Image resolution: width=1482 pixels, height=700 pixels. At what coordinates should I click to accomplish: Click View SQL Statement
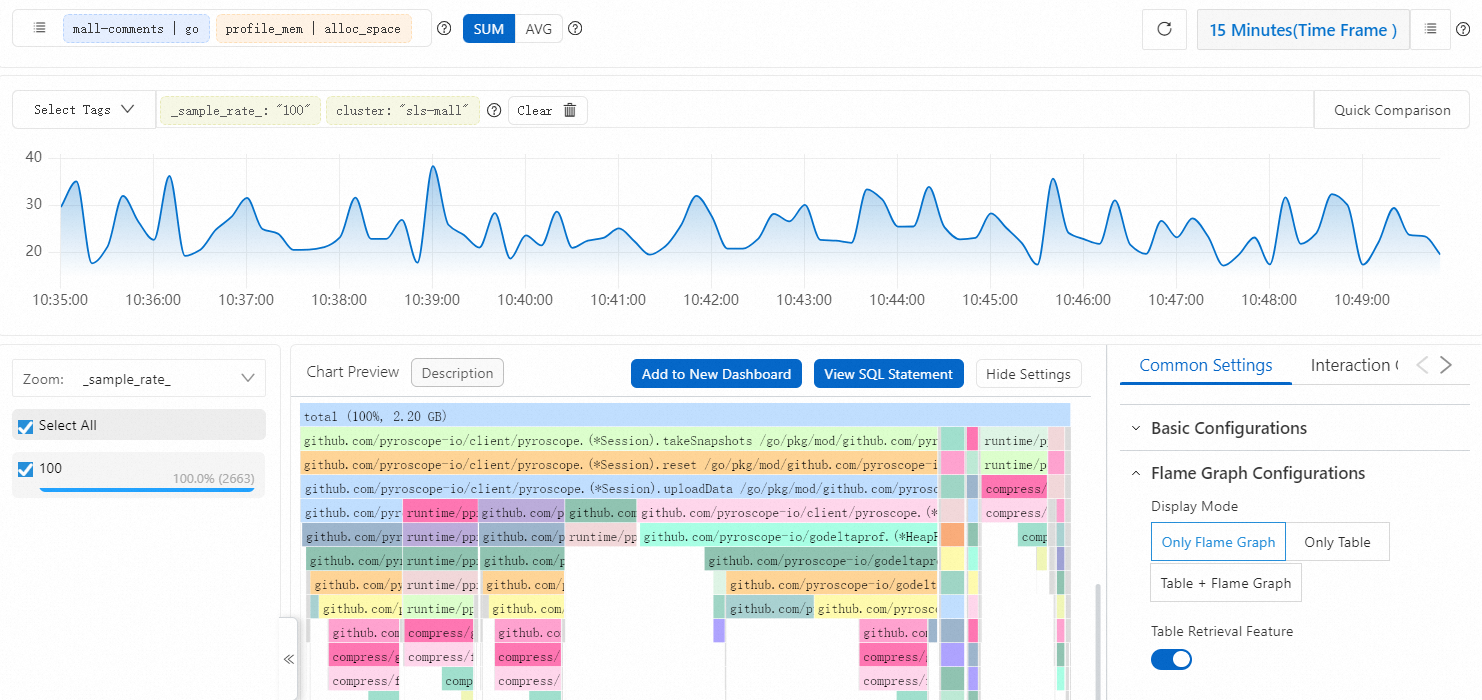tap(888, 374)
